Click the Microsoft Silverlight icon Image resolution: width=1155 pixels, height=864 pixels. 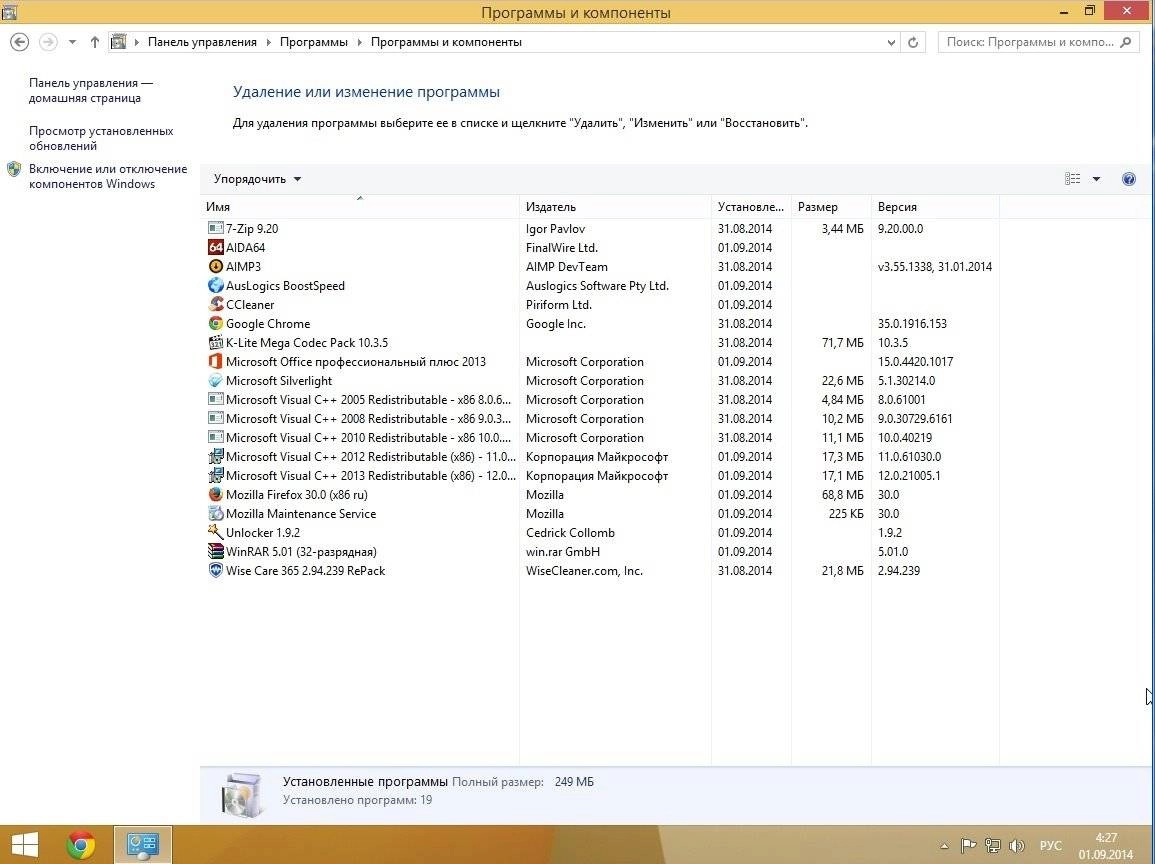click(x=215, y=381)
